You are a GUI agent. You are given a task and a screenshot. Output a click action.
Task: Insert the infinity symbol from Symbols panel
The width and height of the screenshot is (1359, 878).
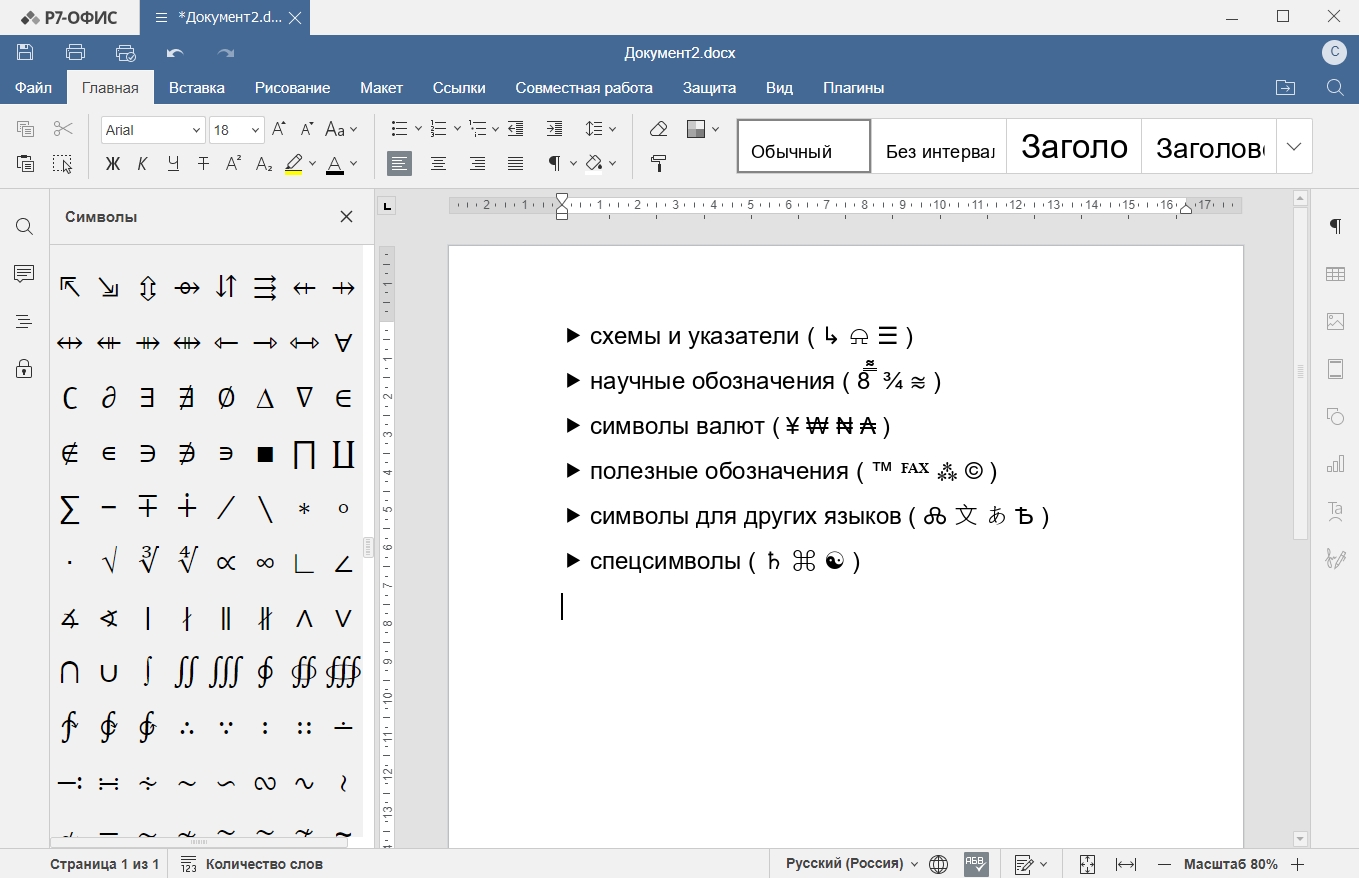click(x=265, y=564)
